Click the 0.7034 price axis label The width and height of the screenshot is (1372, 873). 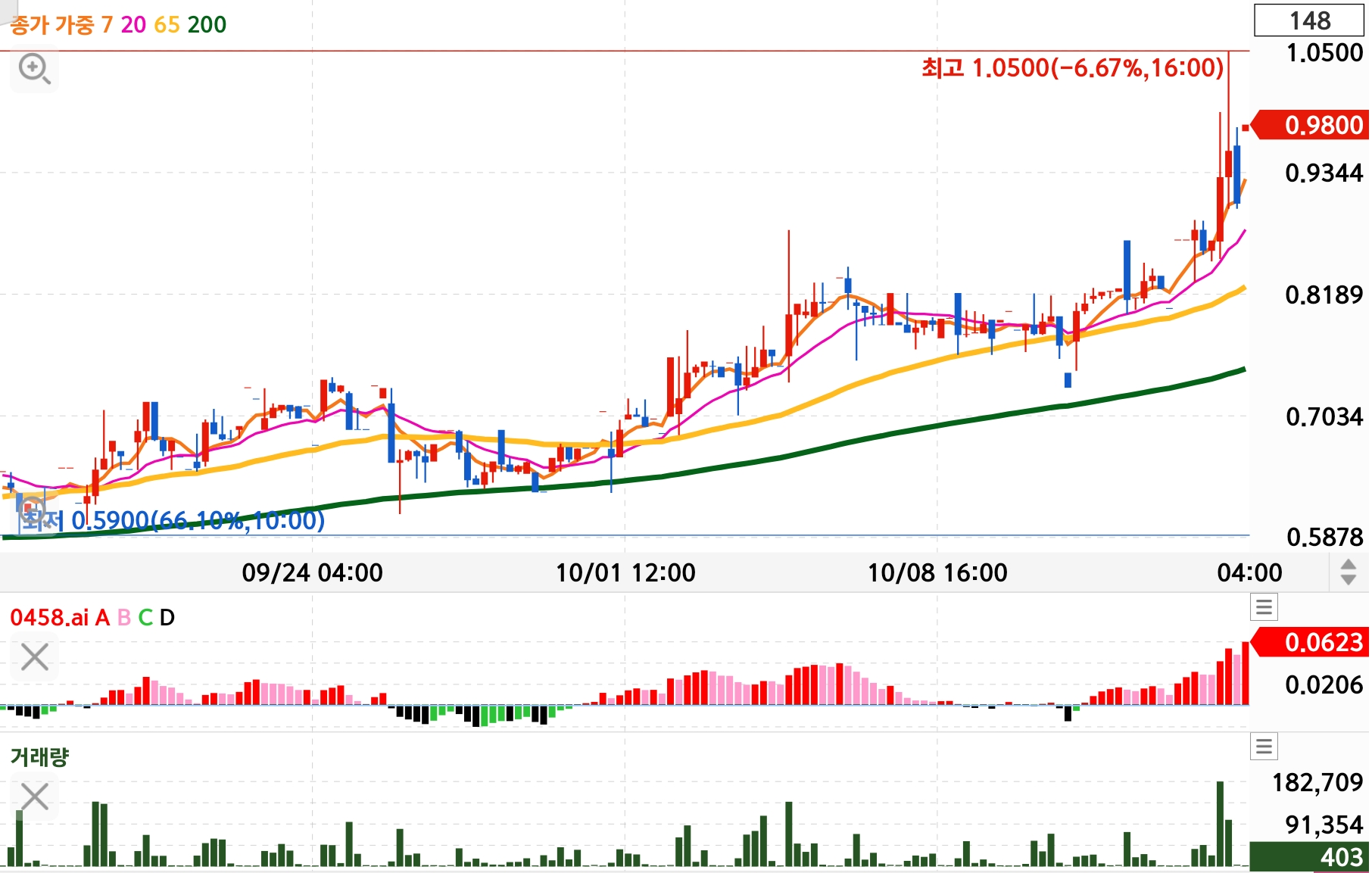(x=1324, y=416)
